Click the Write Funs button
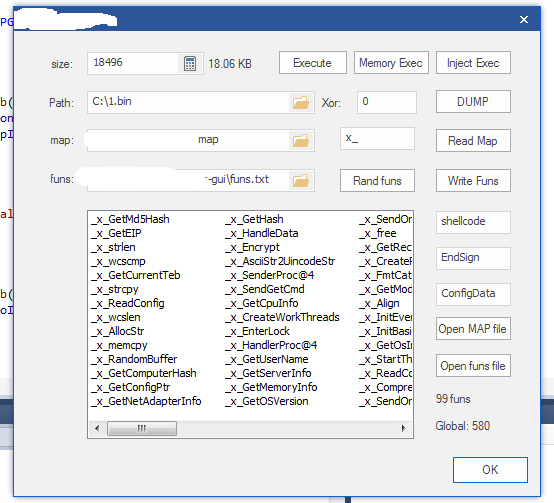This screenshot has width=554, height=503. point(473,181)
